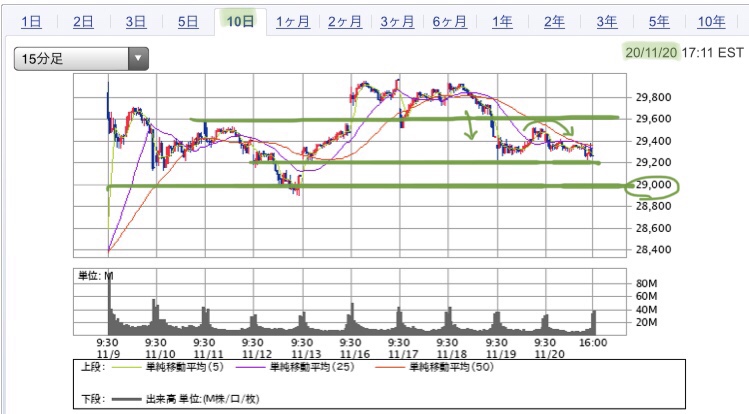Image resolution: width=749 pixels, height=414 pixels.
Task: Click the 29,800 price axis label
Action: point(653,97)
